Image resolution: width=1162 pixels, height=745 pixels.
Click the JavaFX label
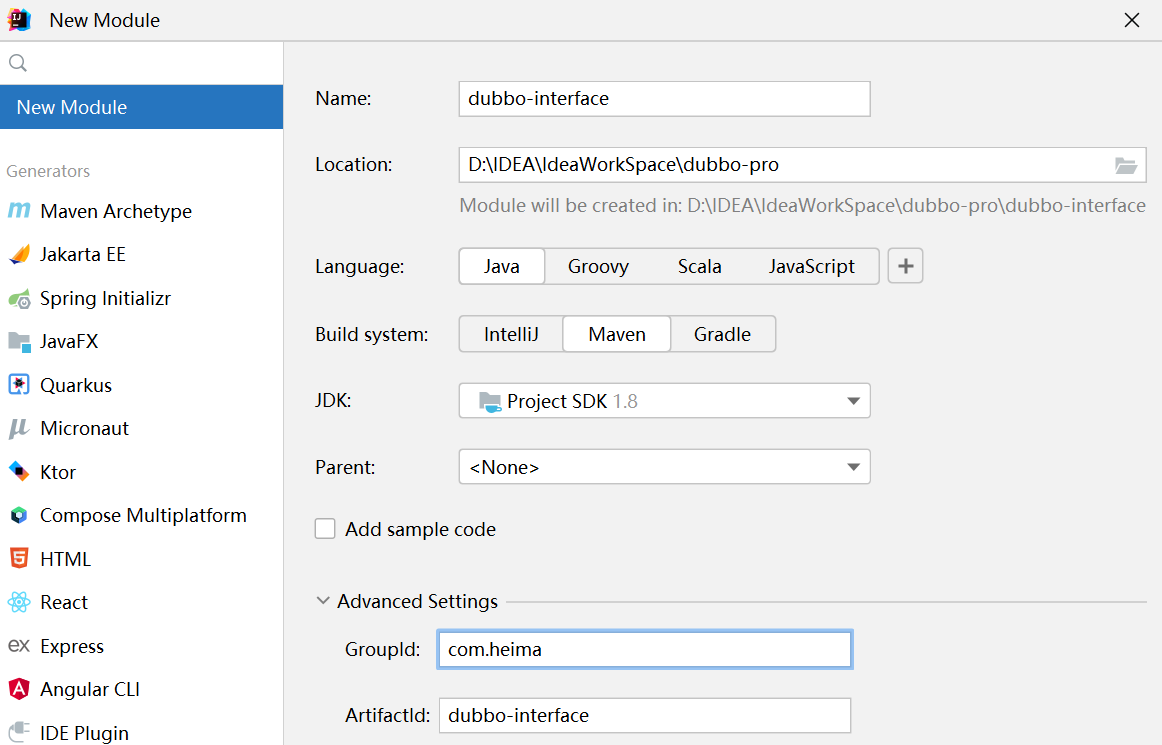point(69,342)
